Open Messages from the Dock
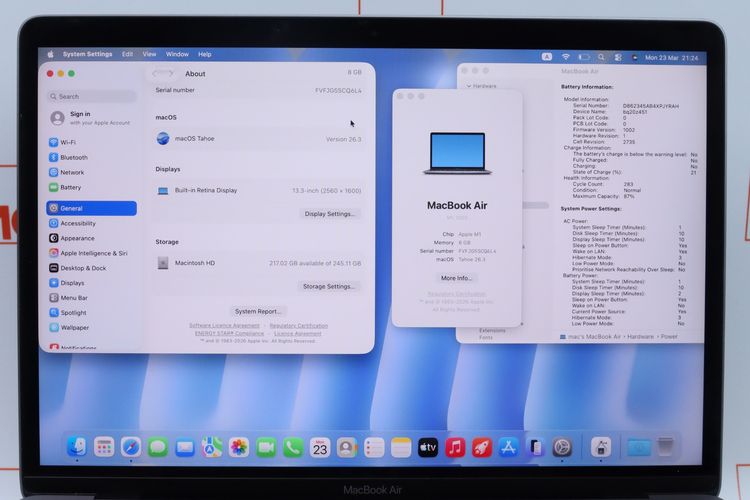750x500 pixels. point(158,447)
